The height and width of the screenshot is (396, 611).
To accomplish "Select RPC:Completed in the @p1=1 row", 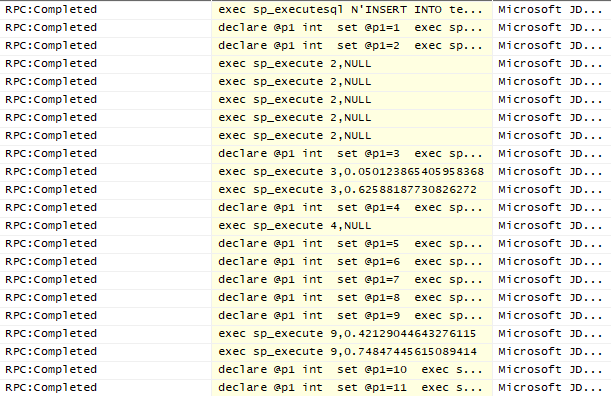I will point(51,28).
